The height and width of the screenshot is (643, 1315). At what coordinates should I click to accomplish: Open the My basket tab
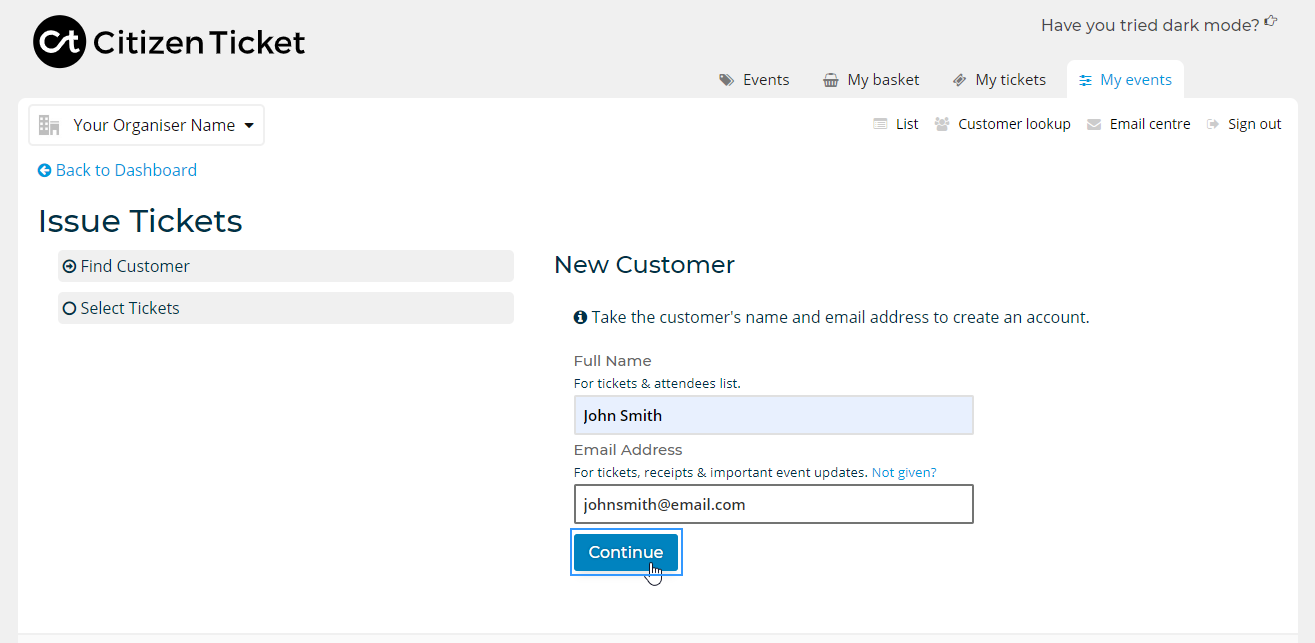tap(871, 80)
